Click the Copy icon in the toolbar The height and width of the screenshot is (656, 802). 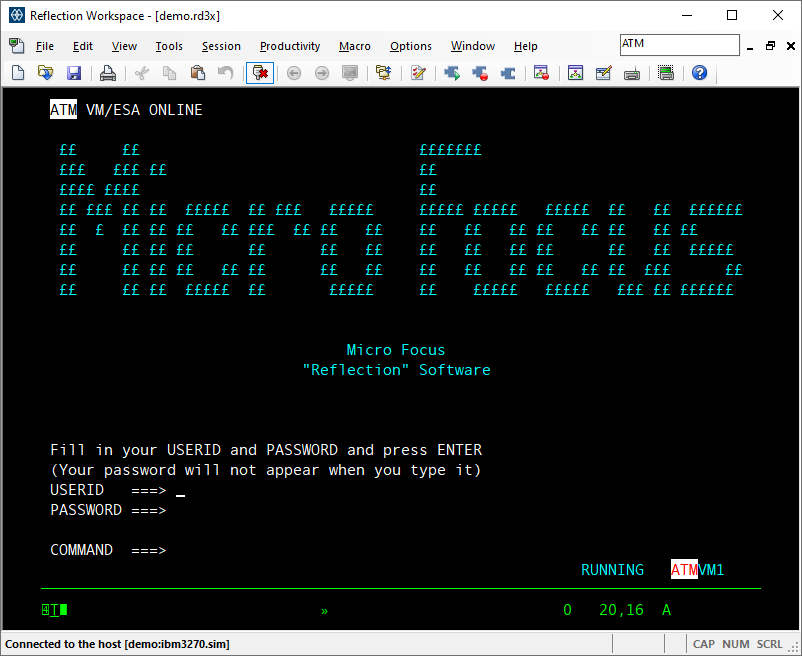(x=169, y=73)
